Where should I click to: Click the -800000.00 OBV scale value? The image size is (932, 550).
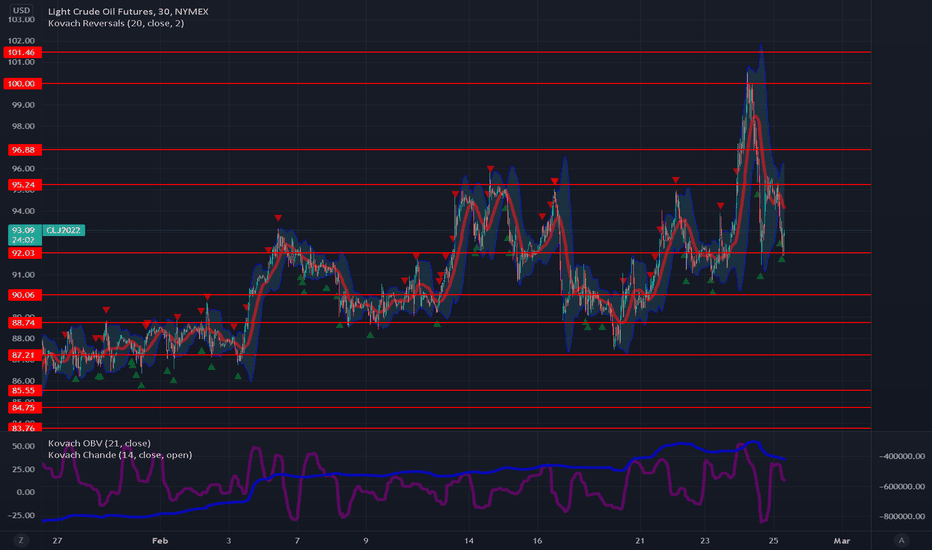pyautogui.click(x=902, y=516)
